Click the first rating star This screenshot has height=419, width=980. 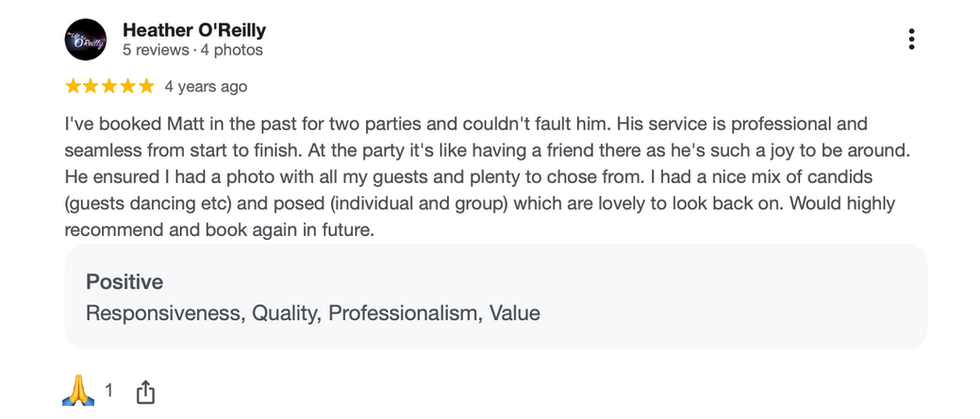coord(73,87)
